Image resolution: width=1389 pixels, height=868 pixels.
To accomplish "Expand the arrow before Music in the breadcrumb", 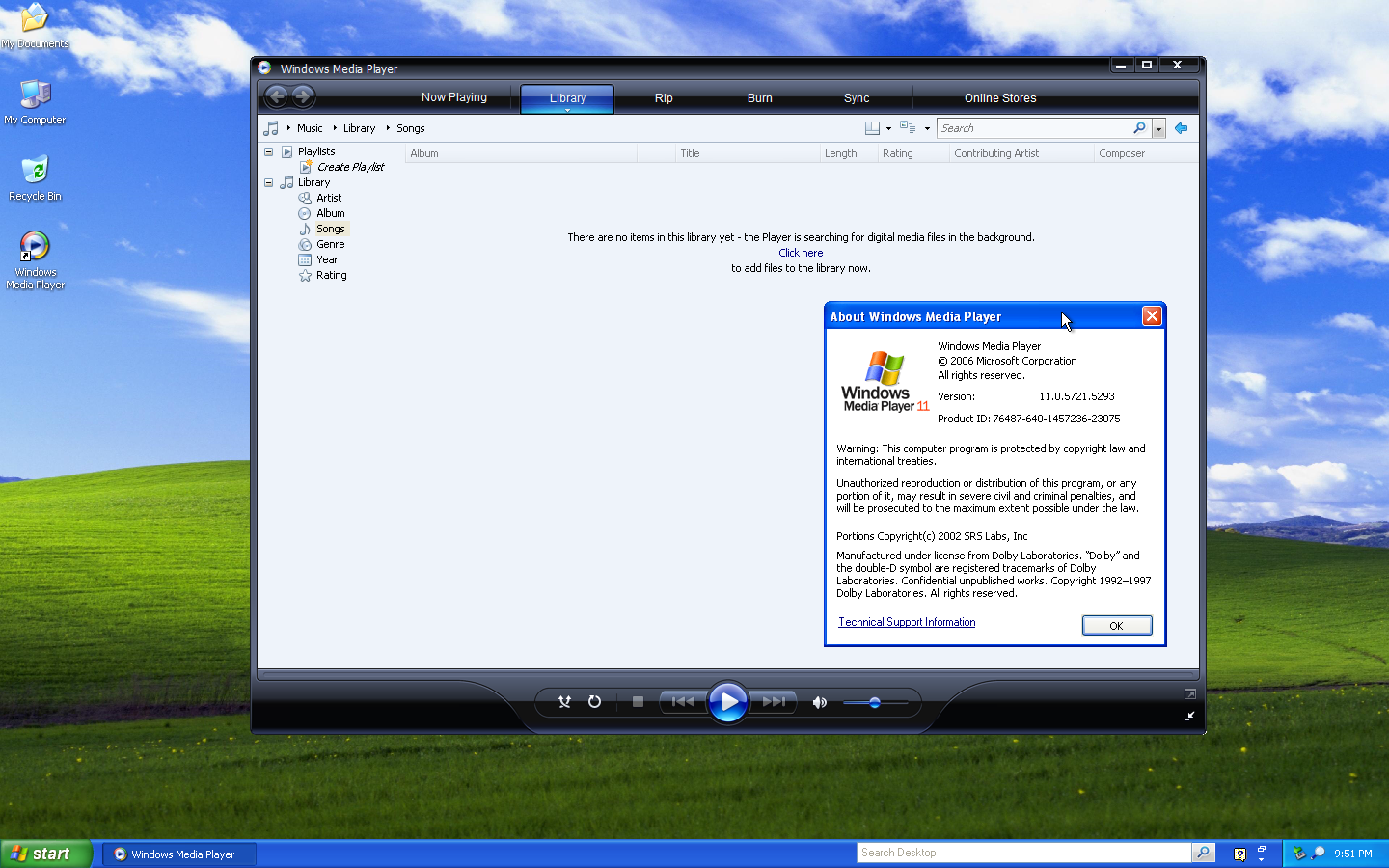I will pos(288,128).
